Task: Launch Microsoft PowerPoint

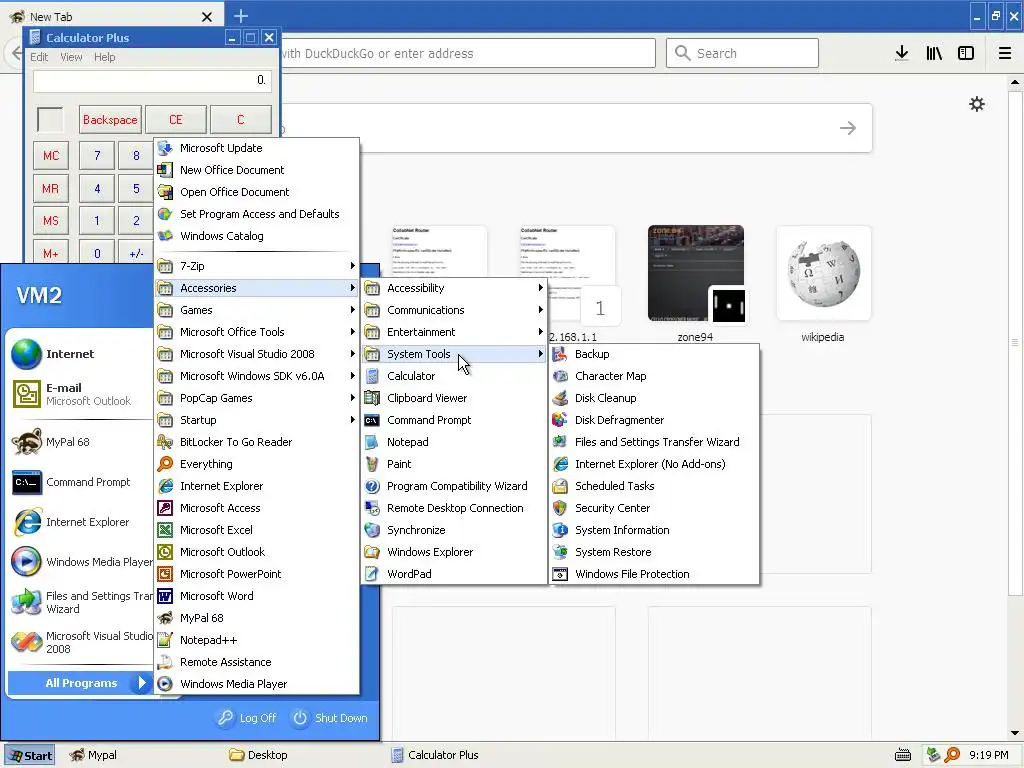Action: pos(257,574)
